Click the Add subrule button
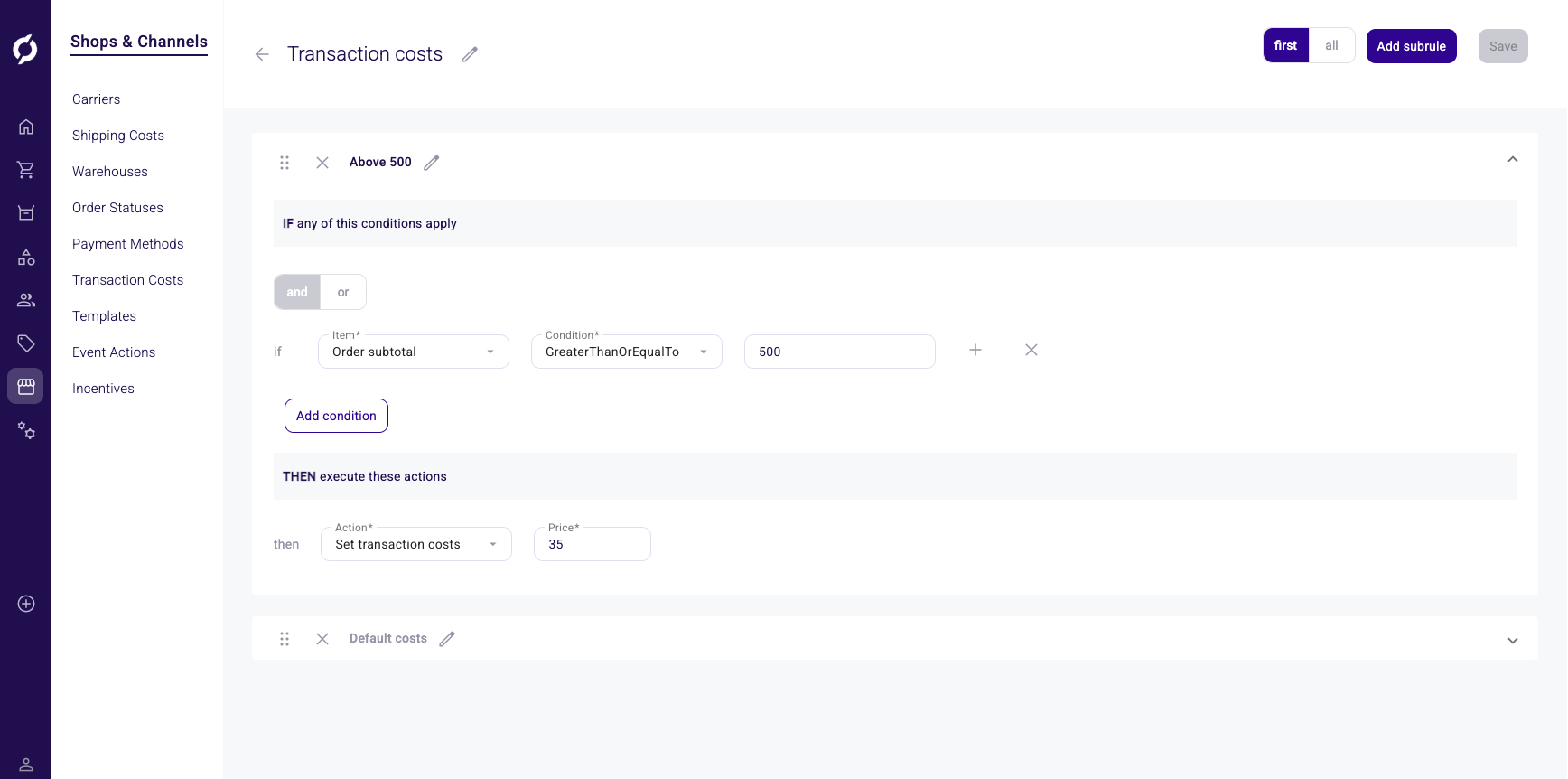This screenshot has height=779, width=1568. (x=1411, y=46)
